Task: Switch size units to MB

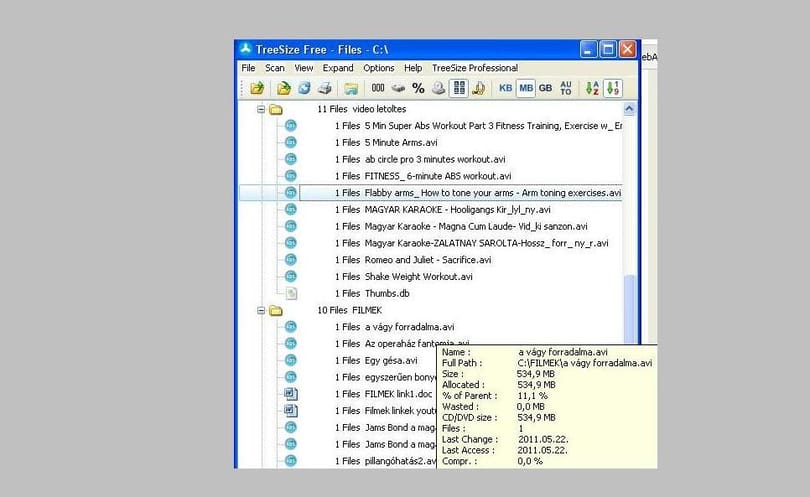Action: coord(526,88)
